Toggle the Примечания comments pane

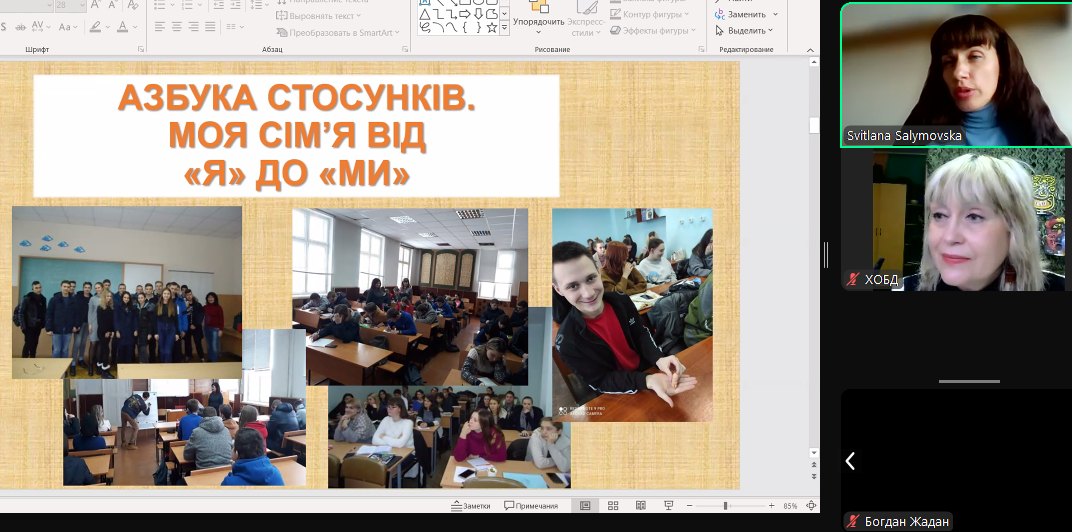pos(531,506)
